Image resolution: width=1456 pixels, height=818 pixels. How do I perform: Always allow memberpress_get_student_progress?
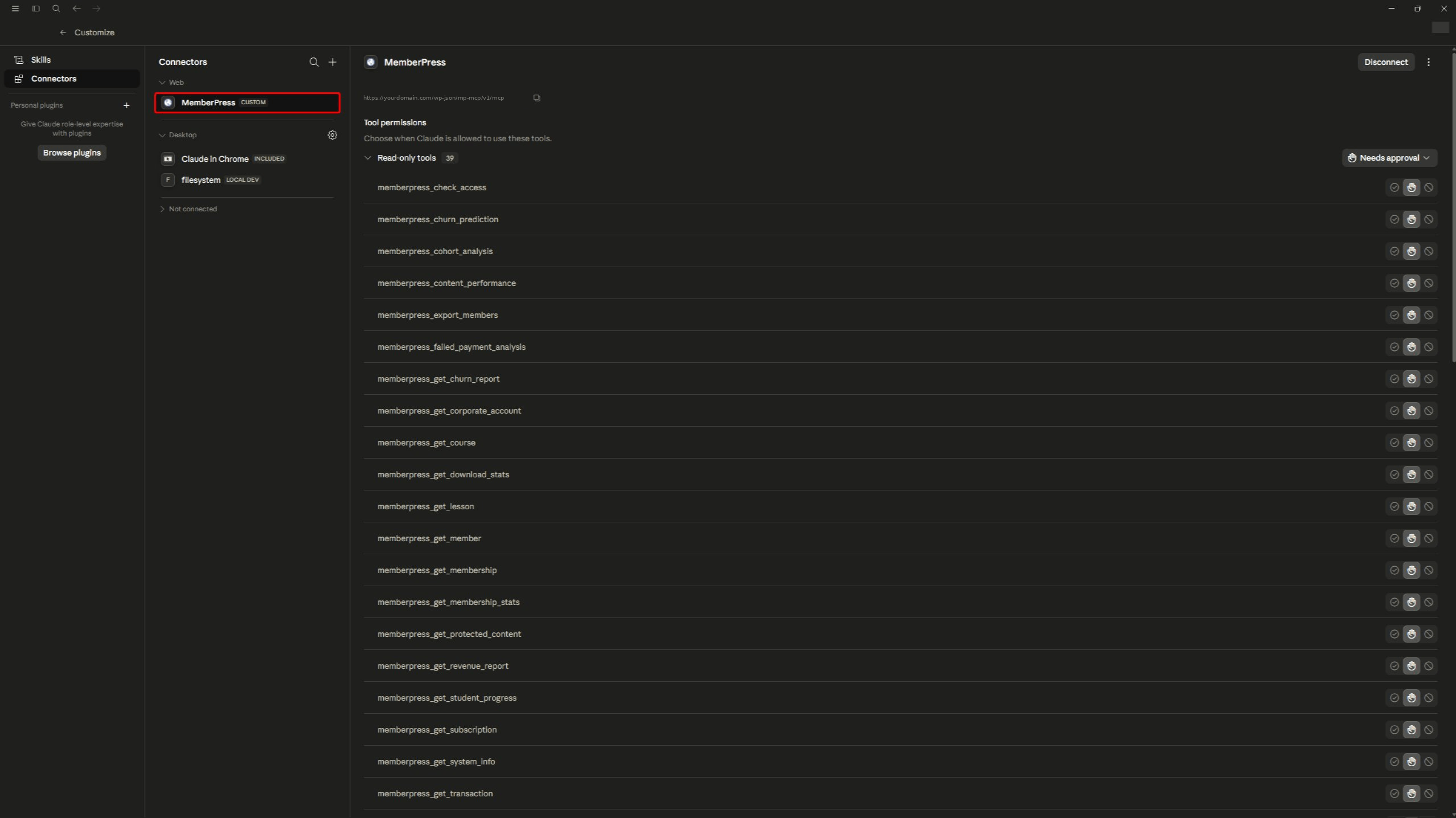1394,698
